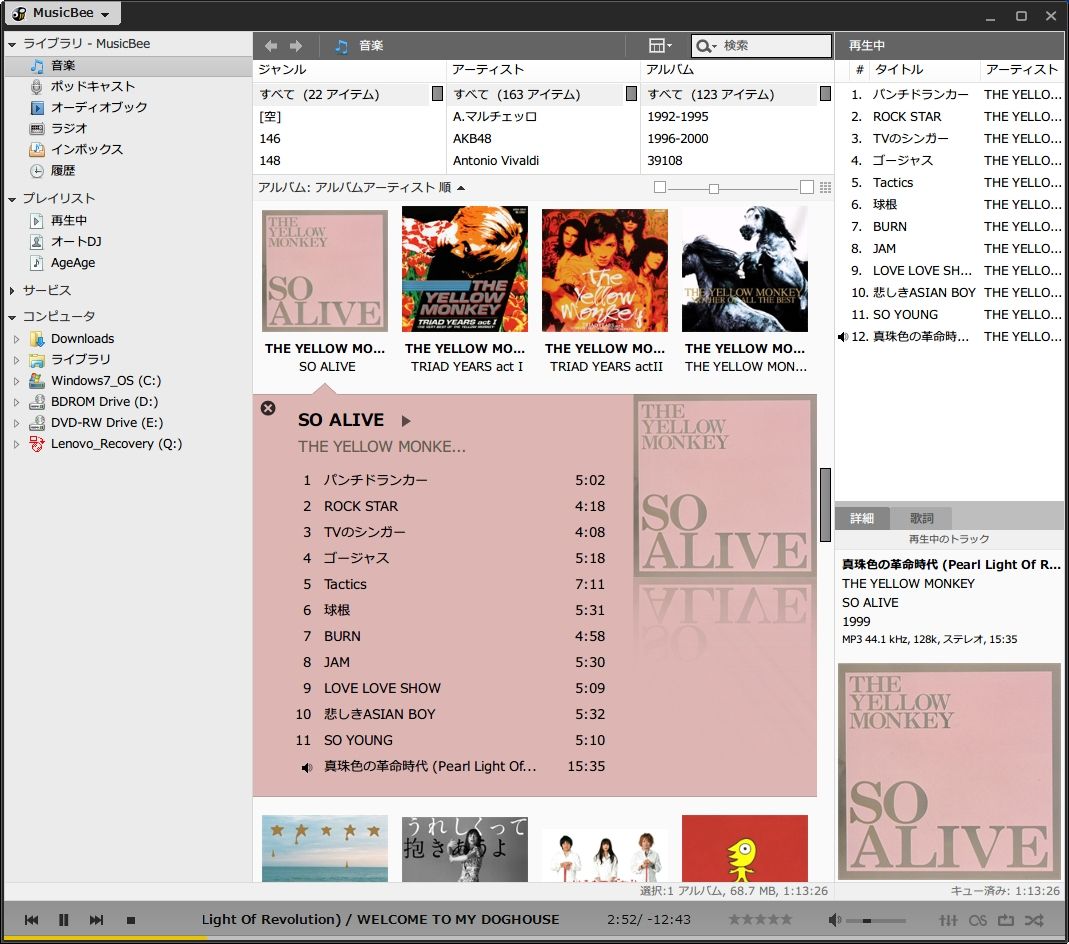Collapse the コンピュータ section
The width and height of the screenshot is (1069, 944).
[x=12, y=317]
